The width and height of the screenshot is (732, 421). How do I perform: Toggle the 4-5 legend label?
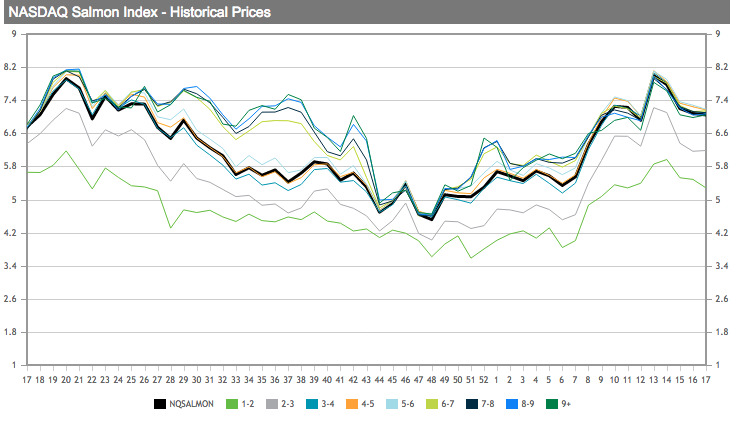368,404
